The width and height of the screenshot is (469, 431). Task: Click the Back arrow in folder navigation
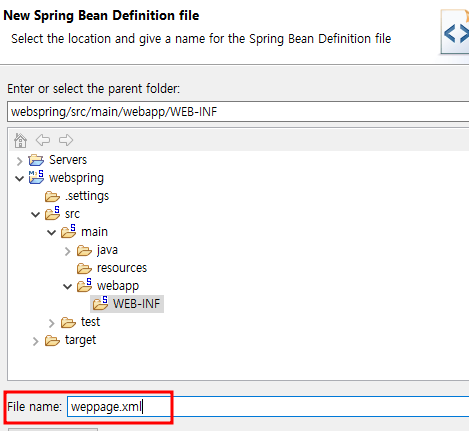click(43, 140)
